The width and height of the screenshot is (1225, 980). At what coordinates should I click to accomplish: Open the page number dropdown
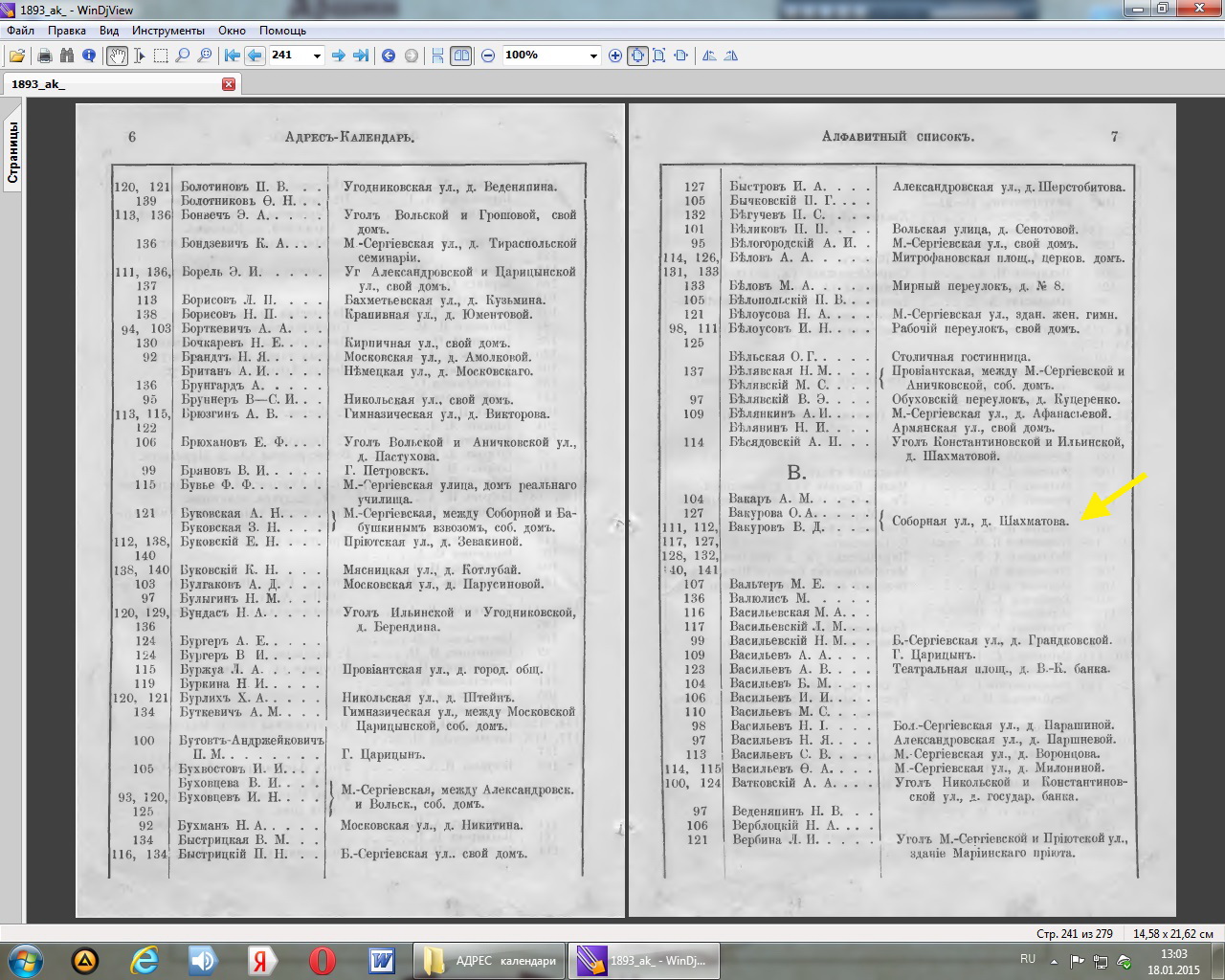(x=317, y=56)
